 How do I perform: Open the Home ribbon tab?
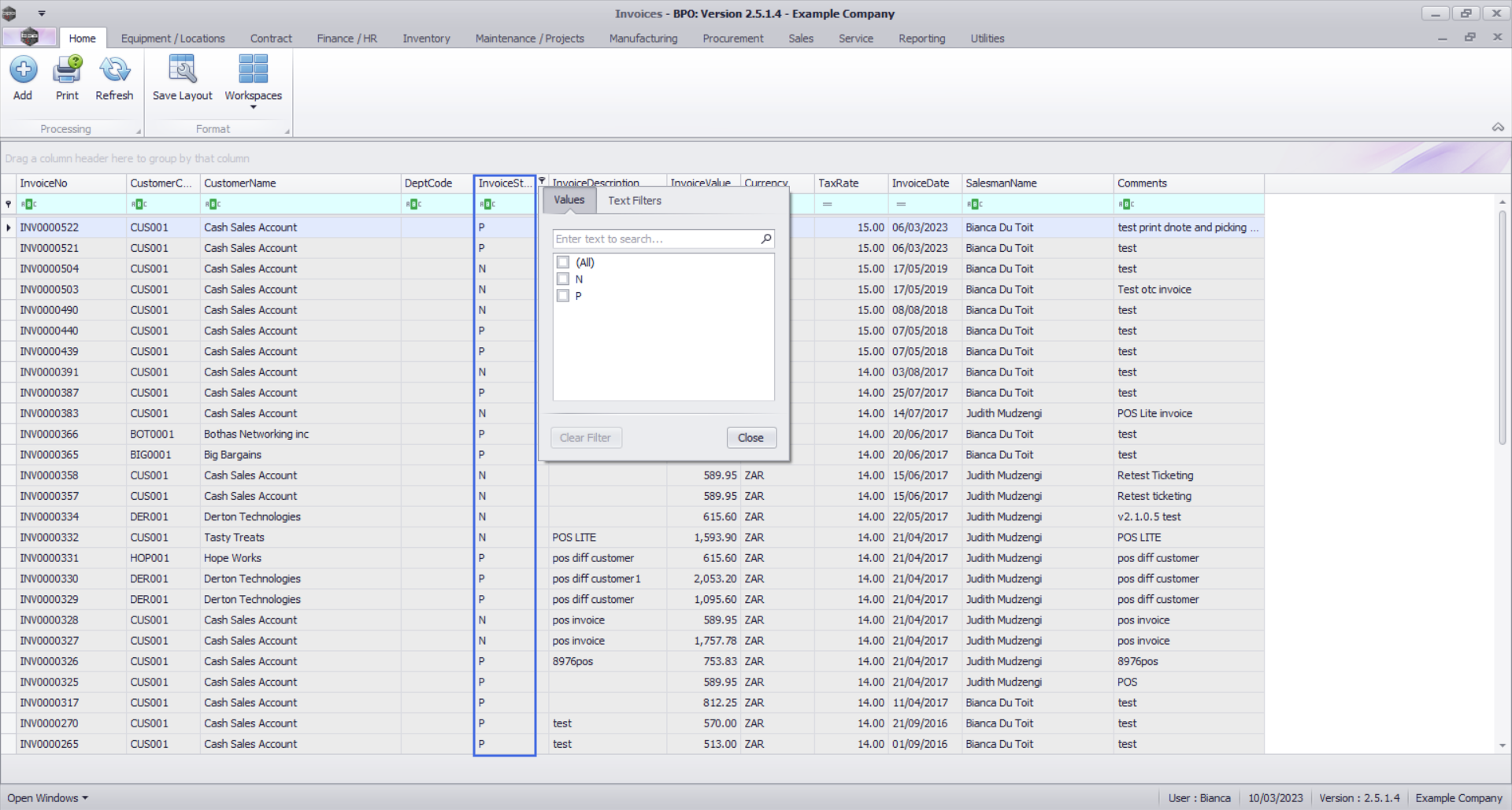(x=82, y=38)
